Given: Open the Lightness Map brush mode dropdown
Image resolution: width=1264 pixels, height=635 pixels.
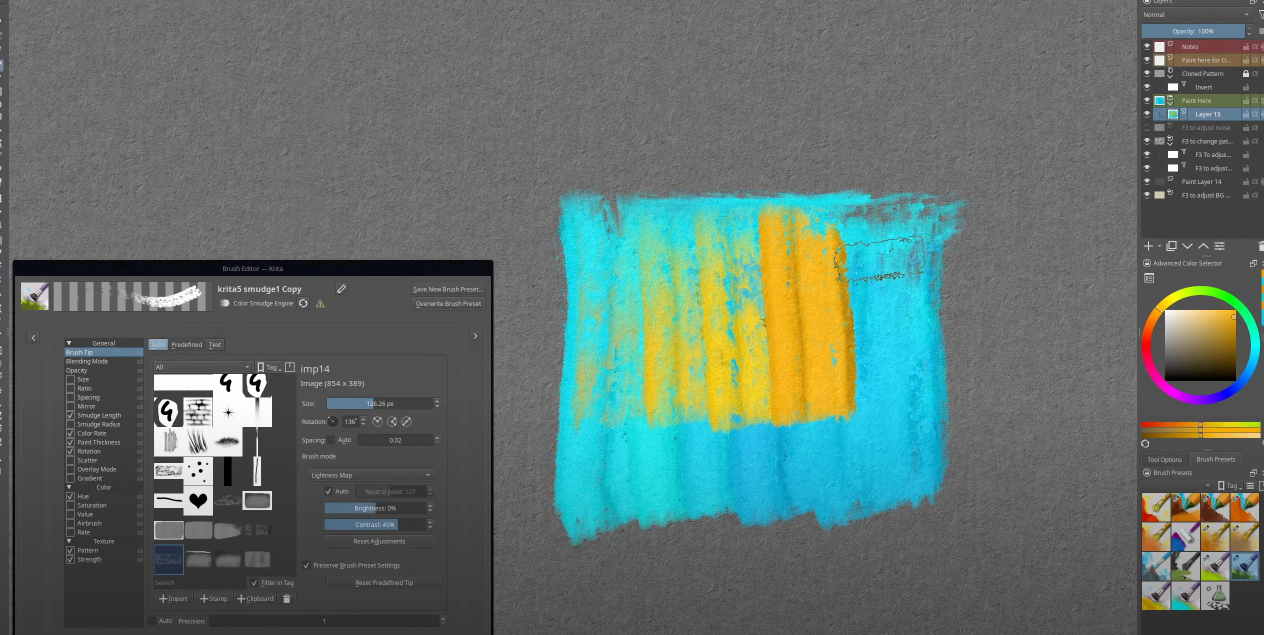Looking at the screenshot, I should coord(370,475).
